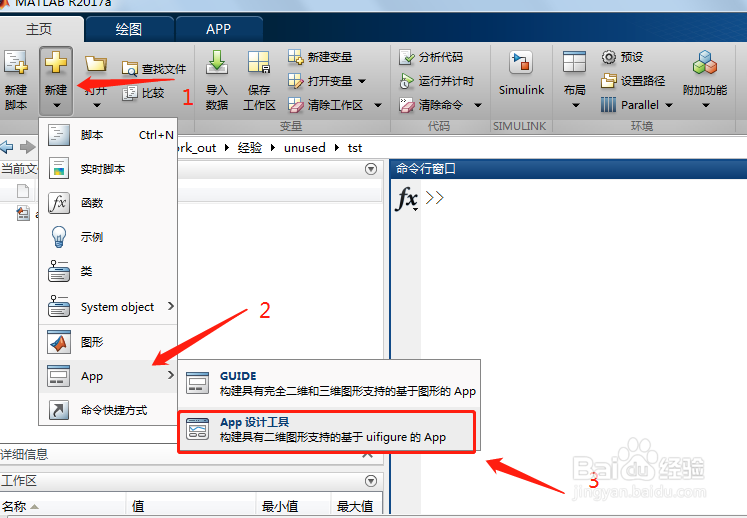Click the 布局 (Layout) icon

tap(574, 62)
